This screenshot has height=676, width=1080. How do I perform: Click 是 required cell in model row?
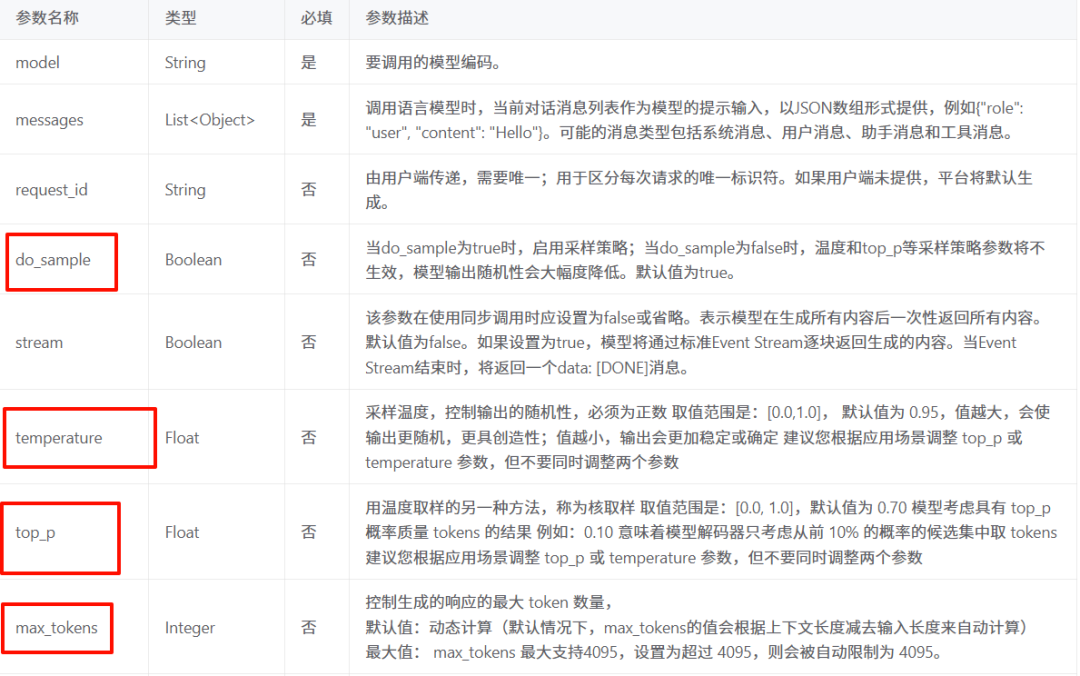309,63
